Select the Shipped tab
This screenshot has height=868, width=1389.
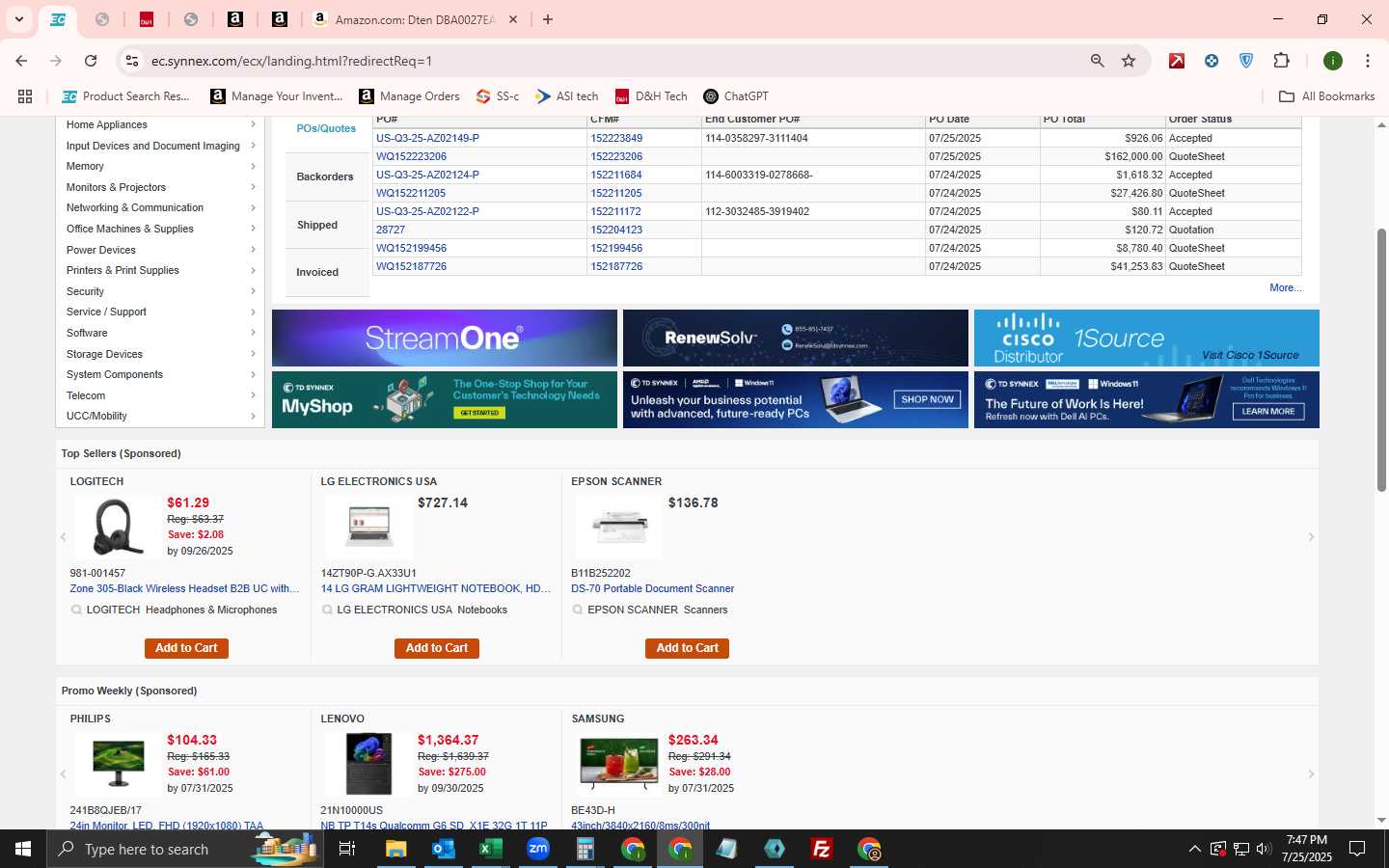pos(317,225)
